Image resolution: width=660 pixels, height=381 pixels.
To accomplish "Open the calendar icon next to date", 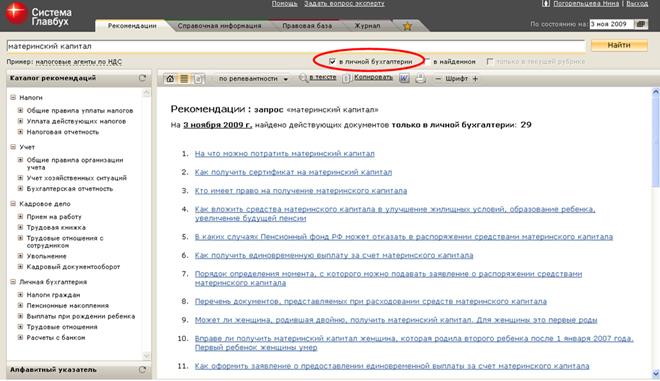I will pyautogui.click(x=641, y=24).
